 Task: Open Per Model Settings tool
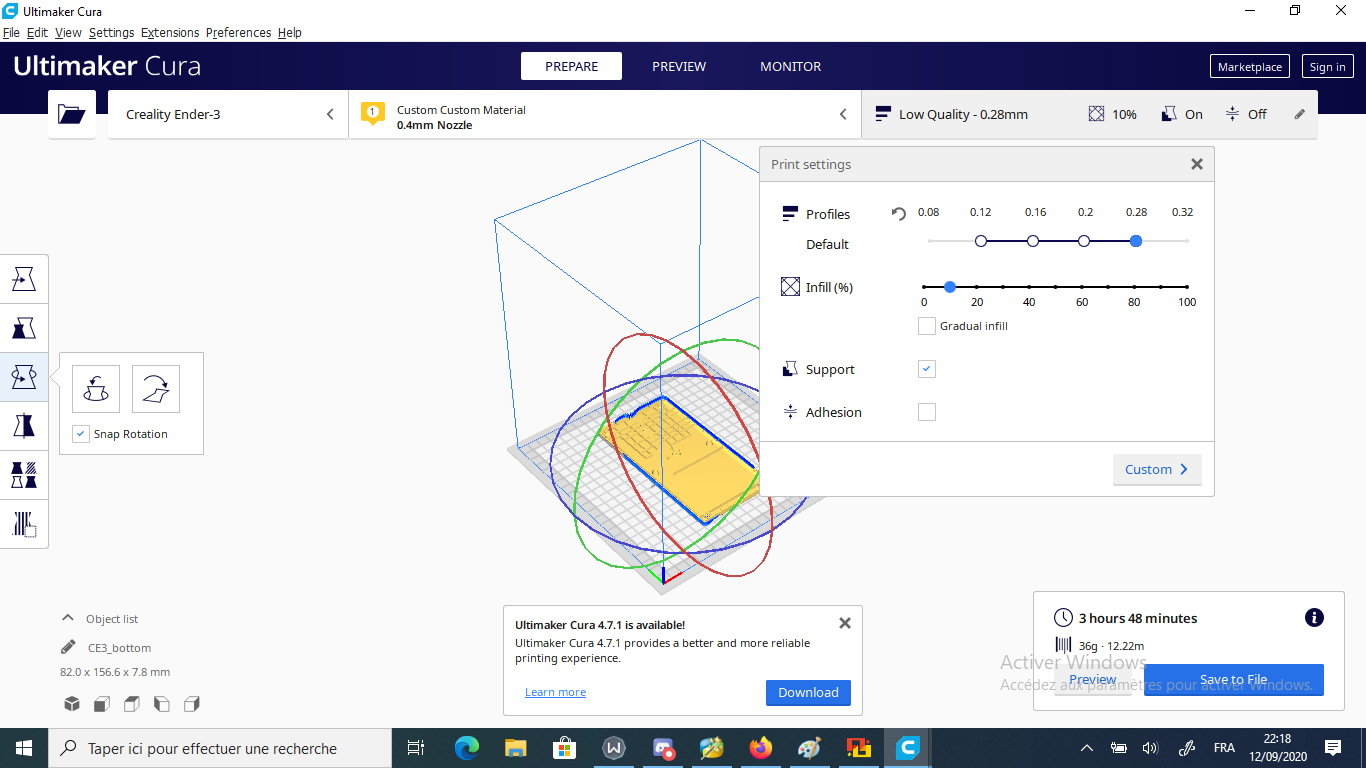[x=24, y=475]
